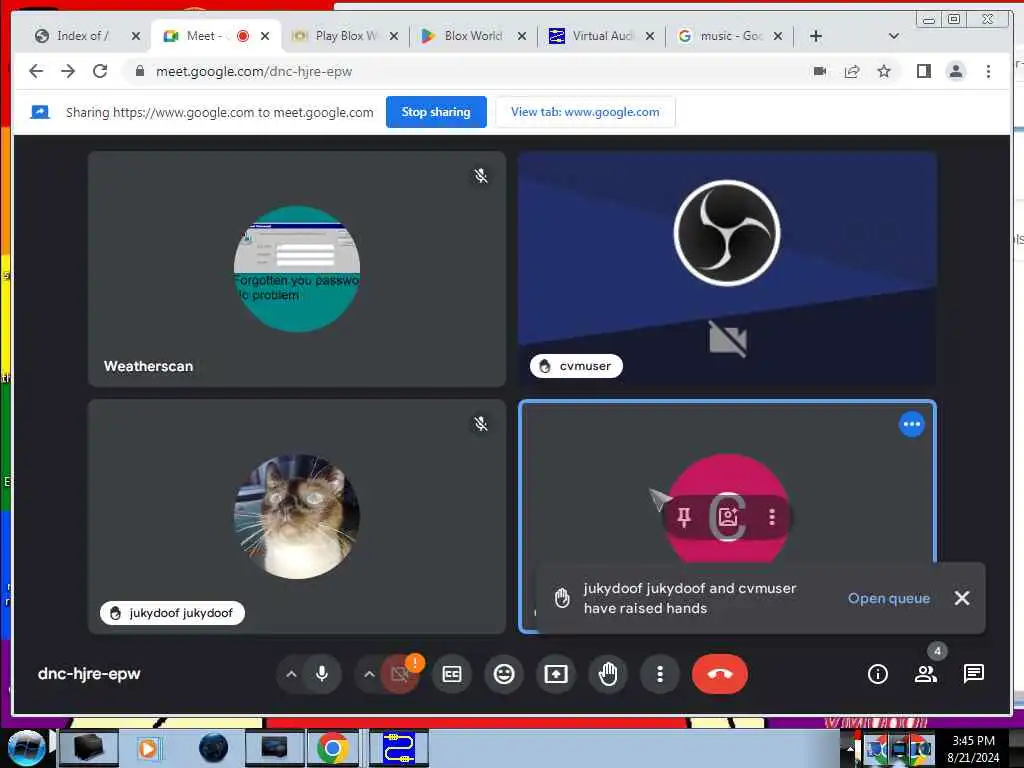Switch to the music - Google tab
Viewport: 1024px width, 768px height.
tap(729, 36)
